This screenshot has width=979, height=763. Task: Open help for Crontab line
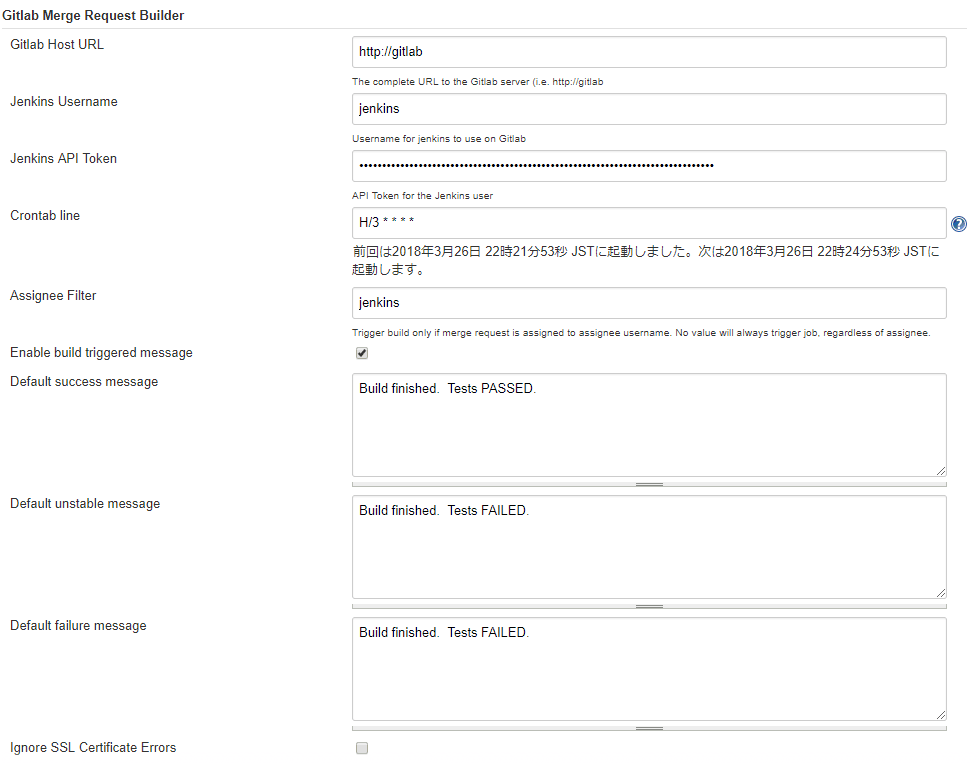[x=958, y=224]
